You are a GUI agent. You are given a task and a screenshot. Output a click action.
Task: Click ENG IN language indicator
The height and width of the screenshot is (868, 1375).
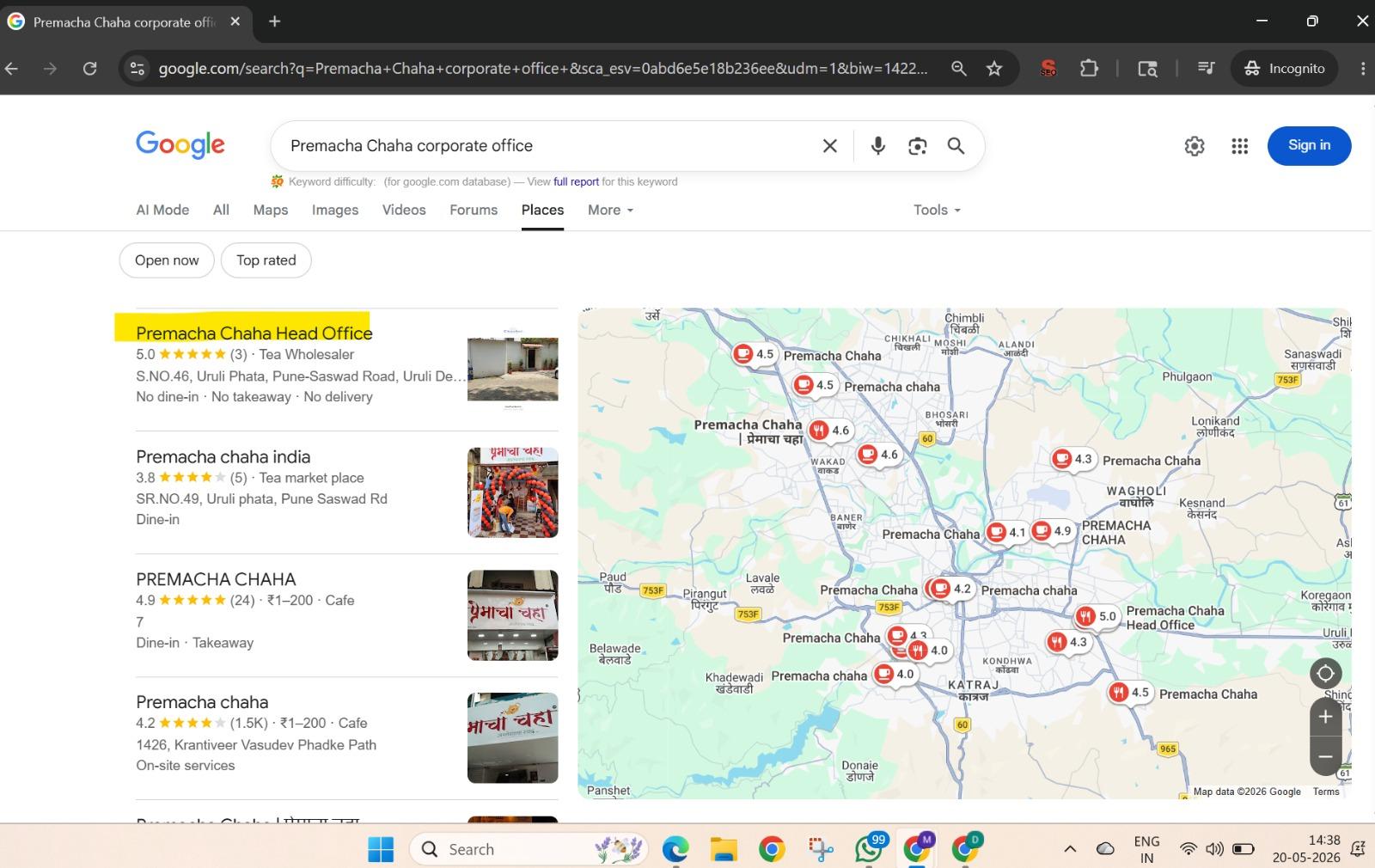tap(1146, 849)
